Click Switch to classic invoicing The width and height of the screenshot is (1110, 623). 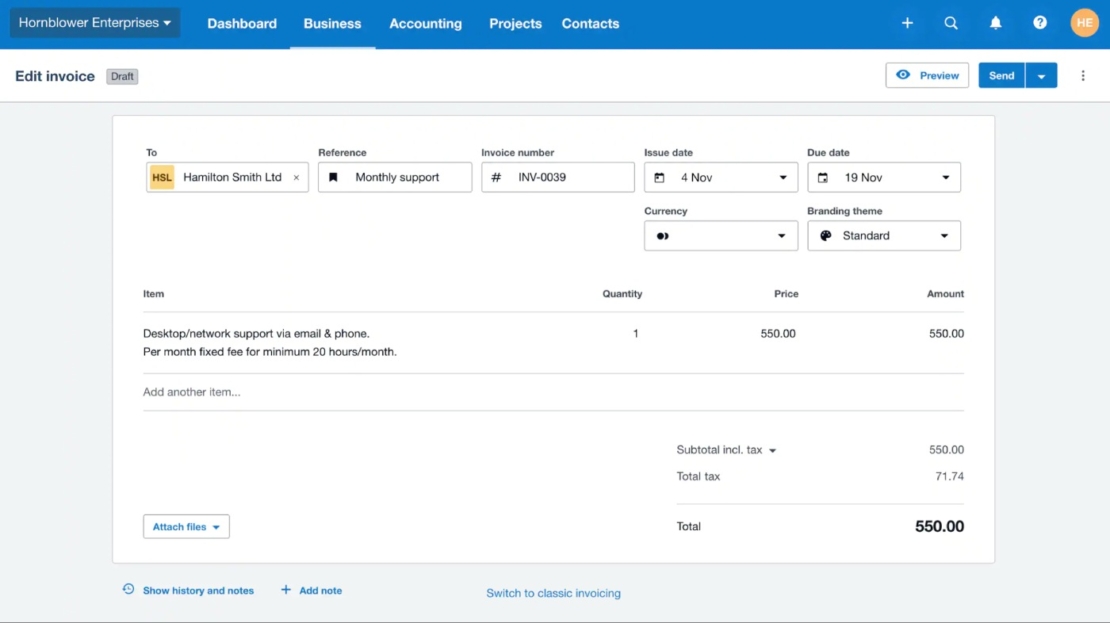click(553, 592)
